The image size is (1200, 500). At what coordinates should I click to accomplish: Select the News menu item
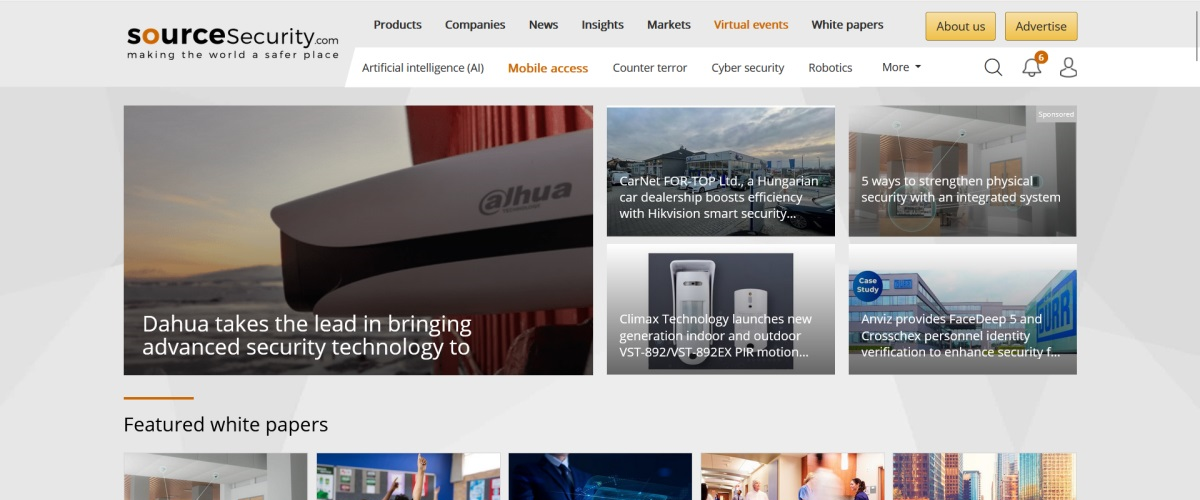tap(543, 25)
